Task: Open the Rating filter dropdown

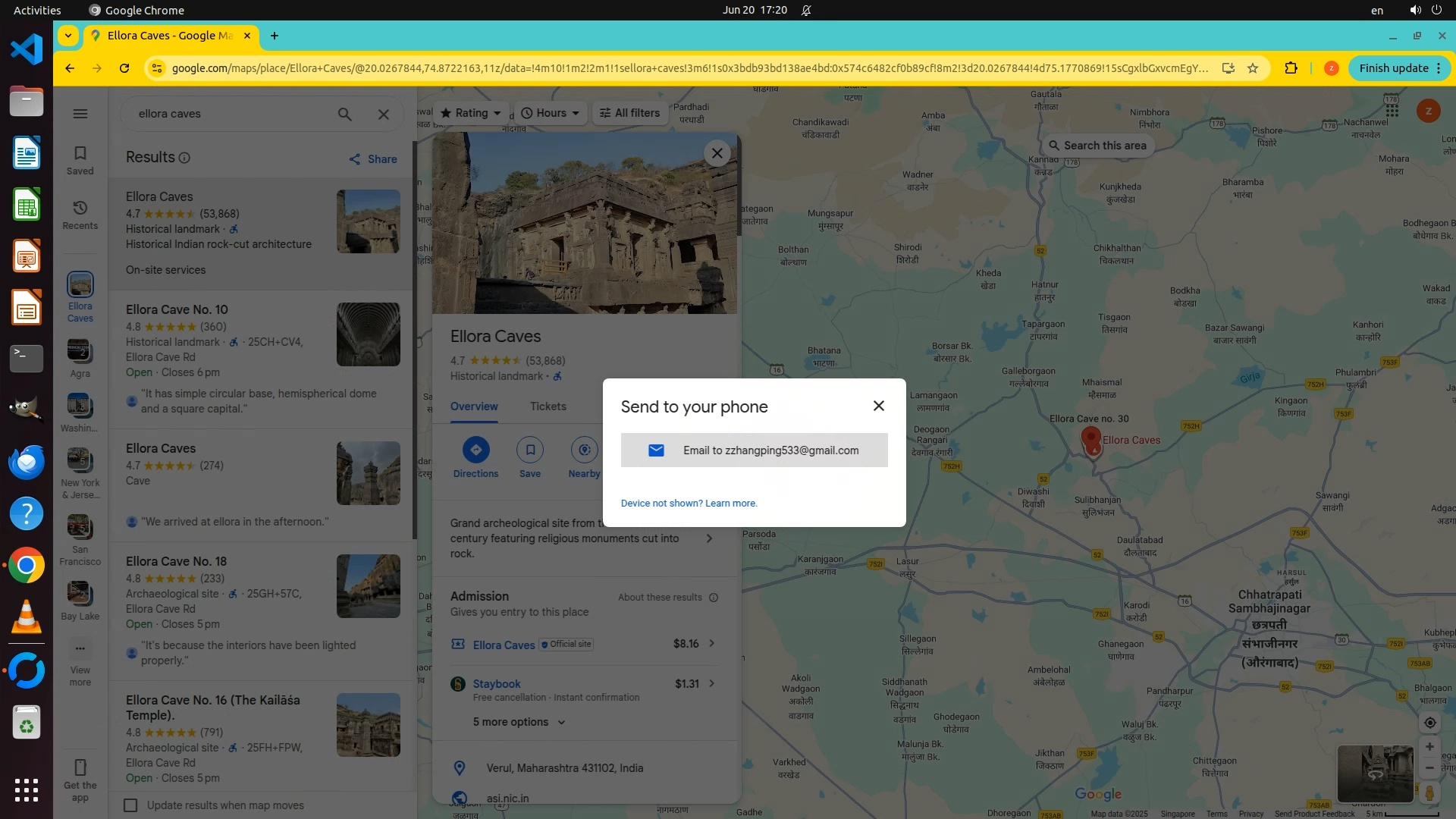Action: click(470, 113)
